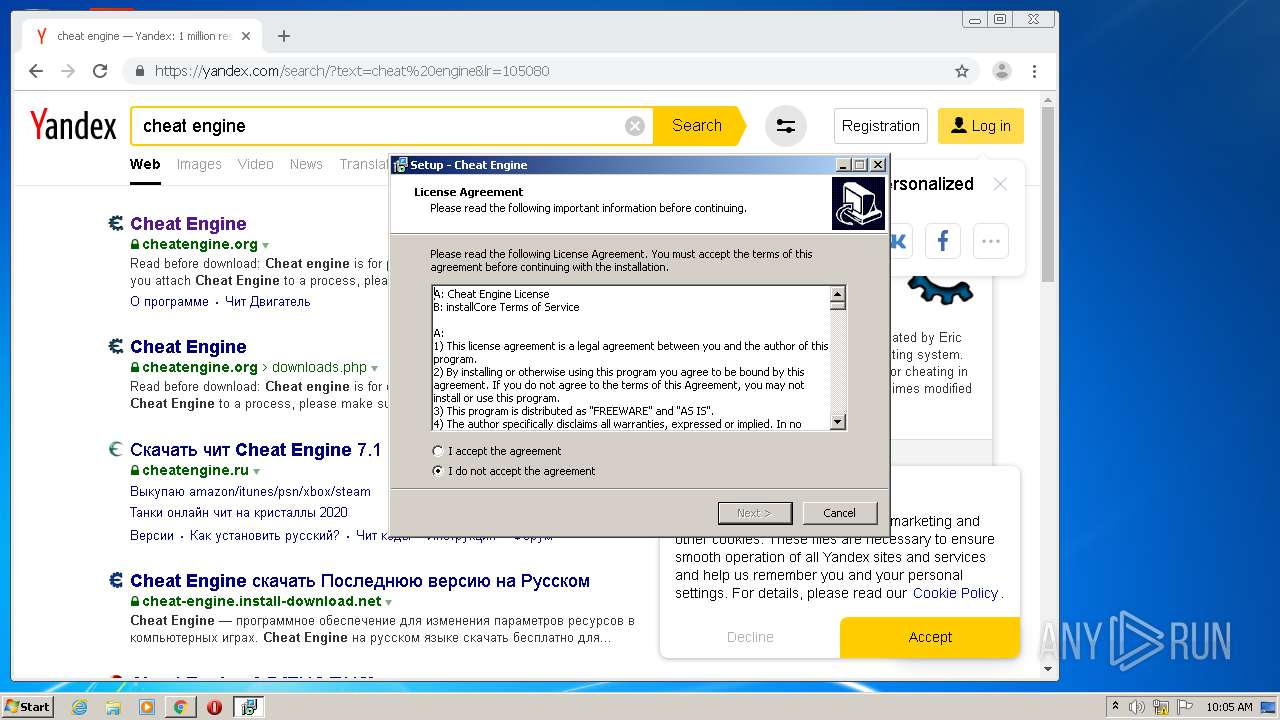Screen dimensions: 1280x720
Task: Open a new browser tab
Action: click(284, 36)
